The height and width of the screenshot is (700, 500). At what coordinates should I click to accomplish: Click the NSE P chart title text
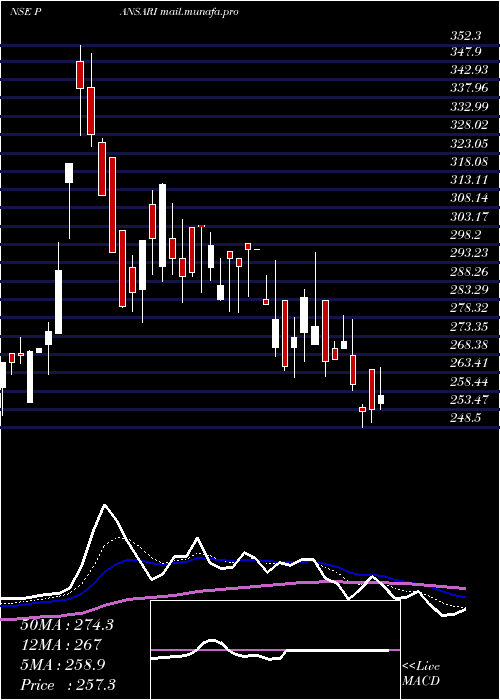(x=26, y=12)
